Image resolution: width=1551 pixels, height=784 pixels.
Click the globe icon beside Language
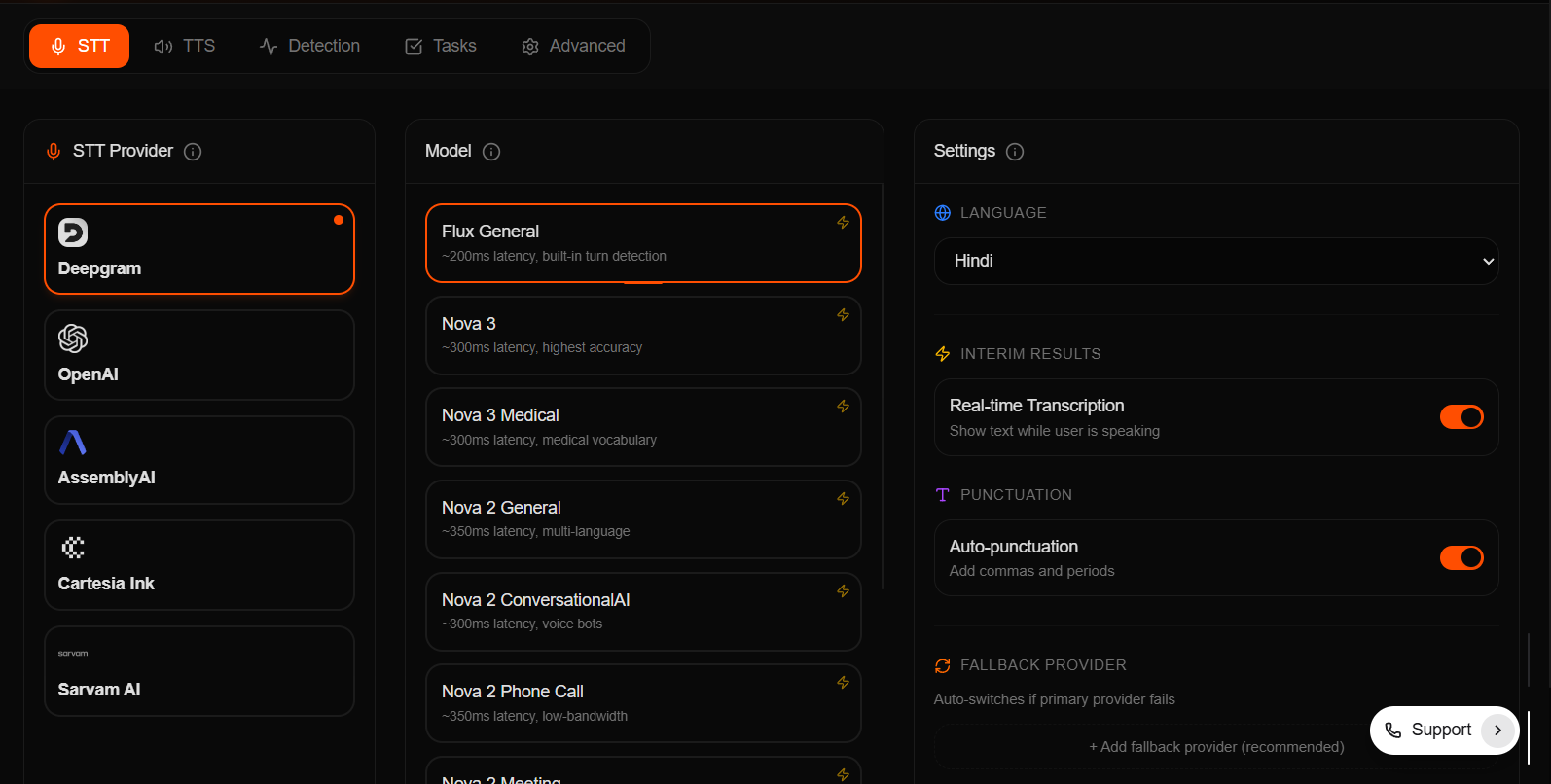pyautogui.click(x=943, y=213)
